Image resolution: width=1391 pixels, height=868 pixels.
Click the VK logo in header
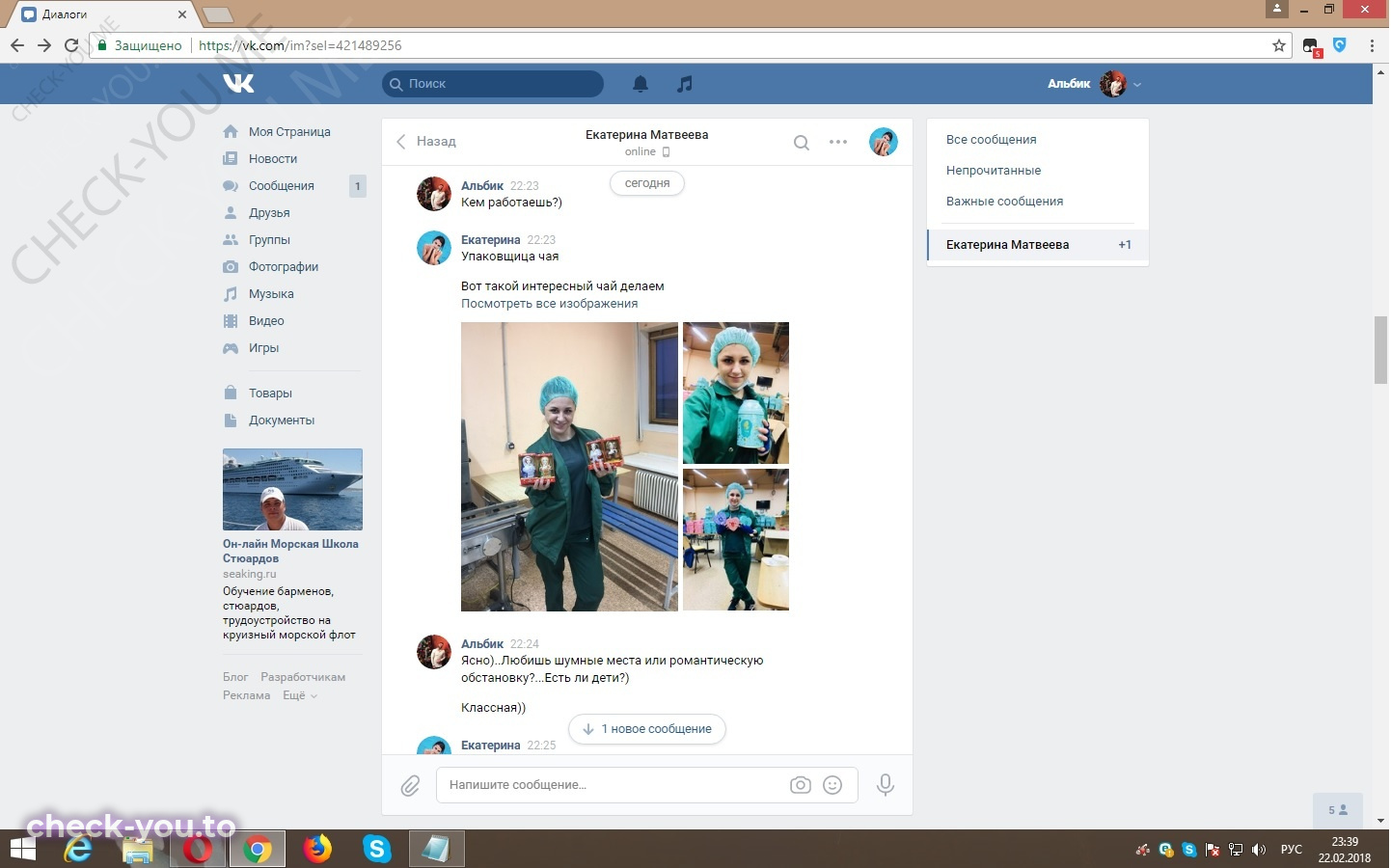pos(238,84)
